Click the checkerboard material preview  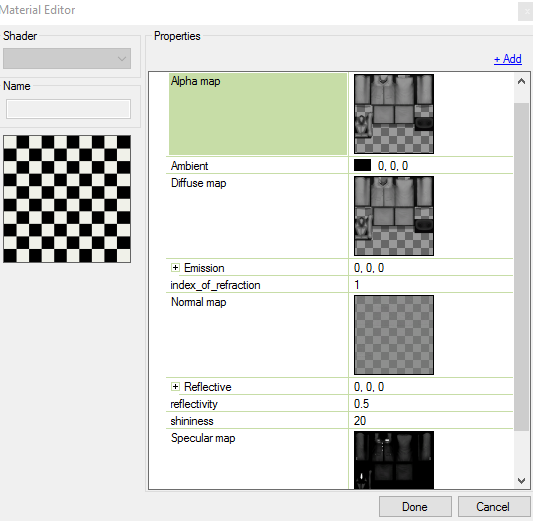[x=67, y=199]
